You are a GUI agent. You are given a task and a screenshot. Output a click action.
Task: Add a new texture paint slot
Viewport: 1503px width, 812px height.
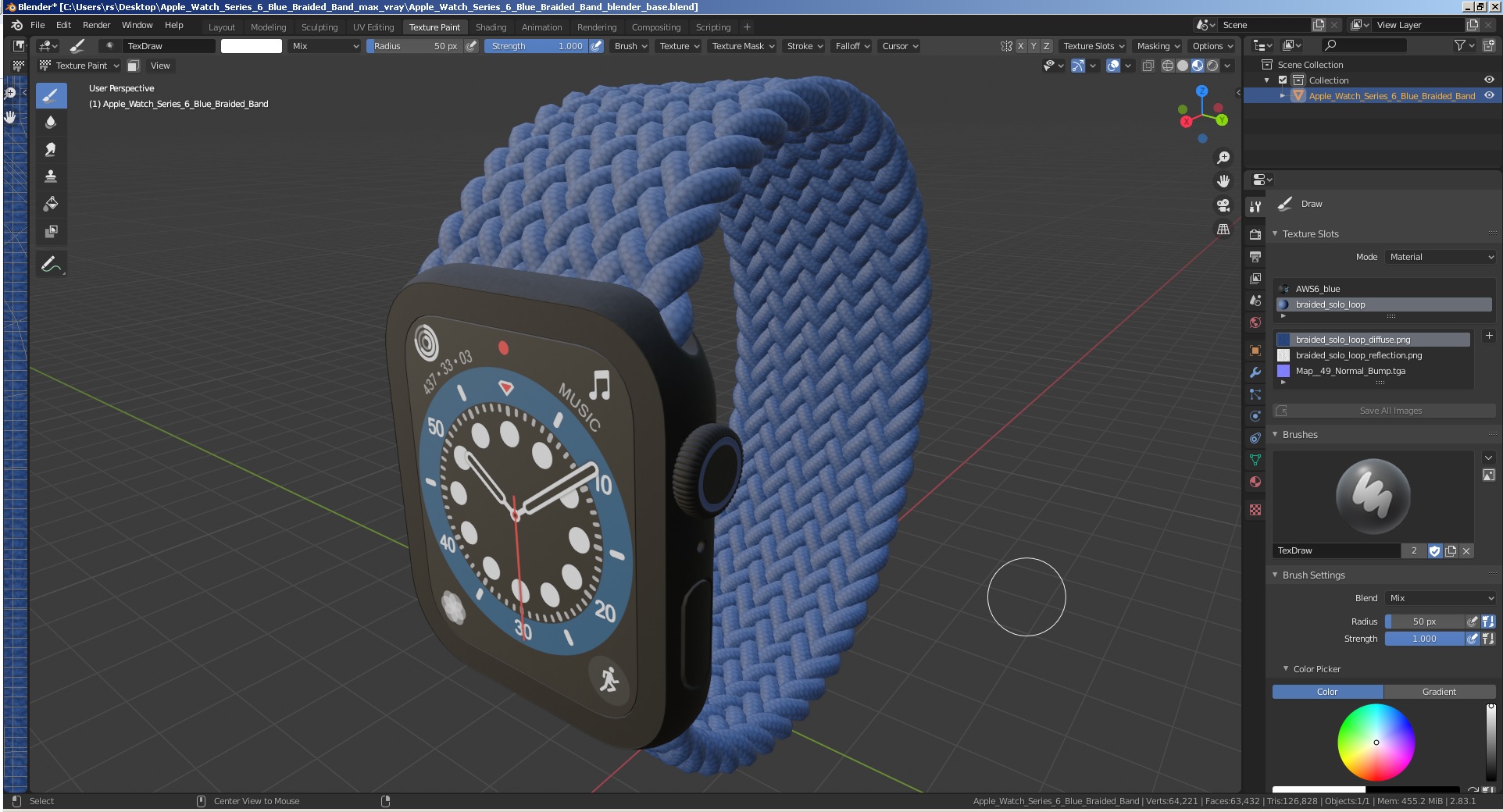(x=1489, y=336)
